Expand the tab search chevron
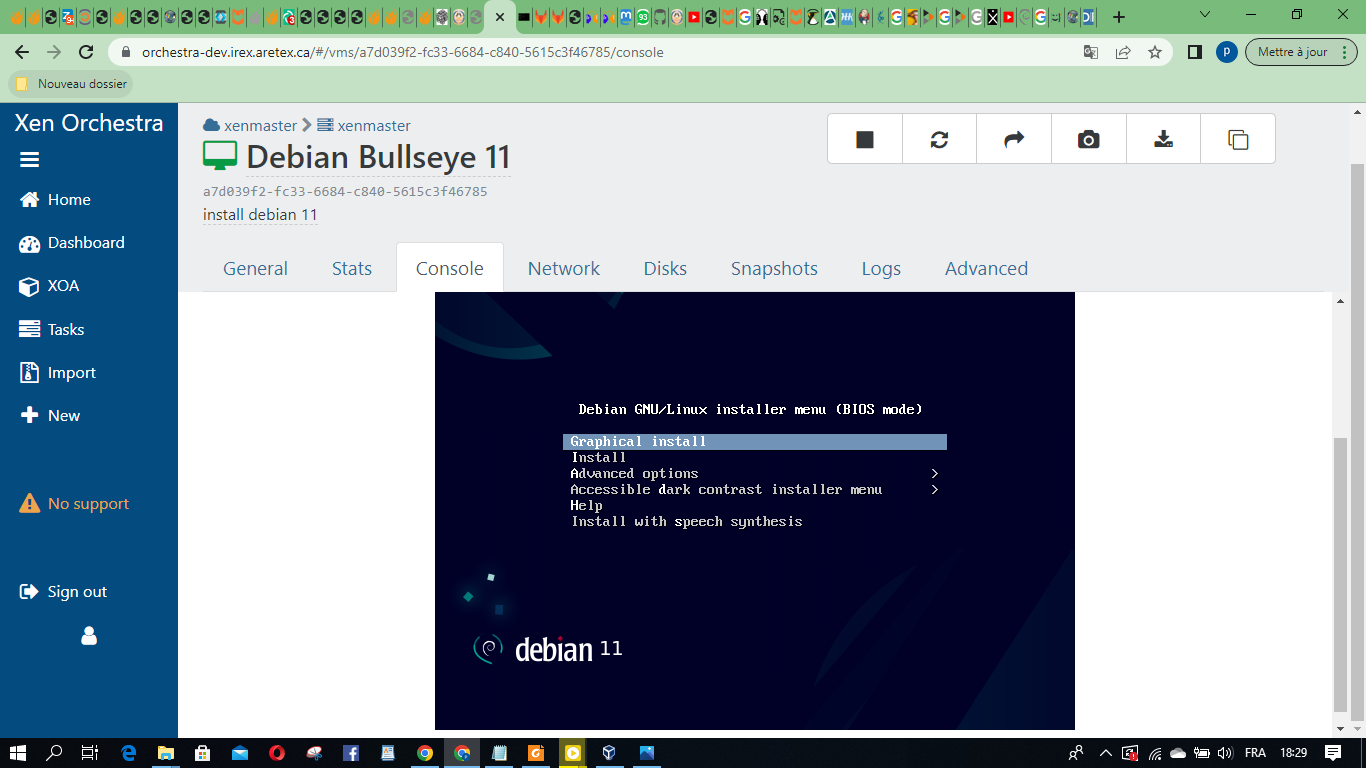Viewport: 1366px width, 768px height. [1205, 15]
